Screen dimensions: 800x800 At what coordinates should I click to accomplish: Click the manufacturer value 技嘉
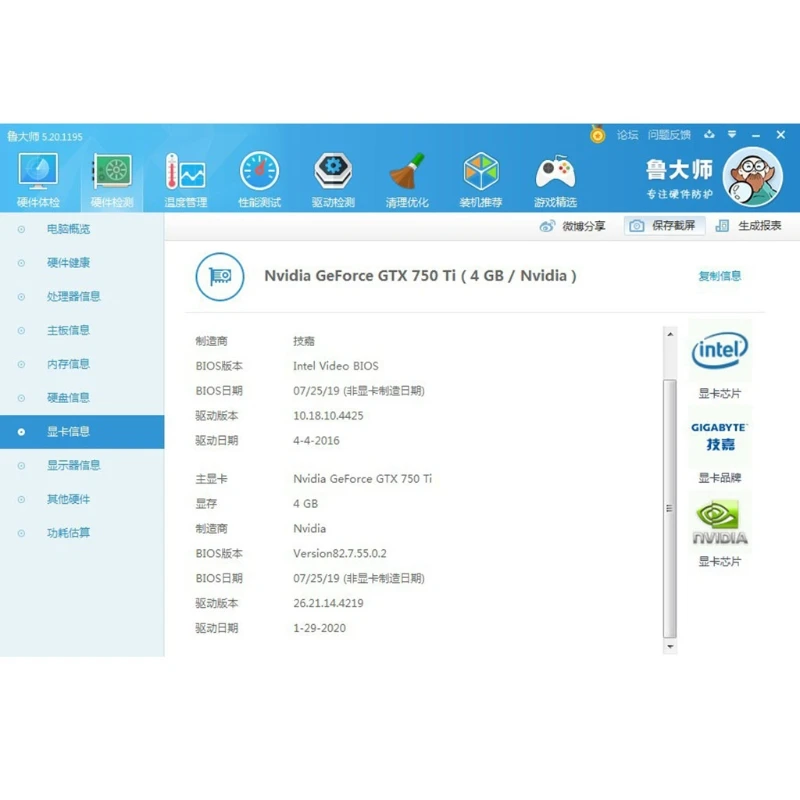click(x=304, y=341)
